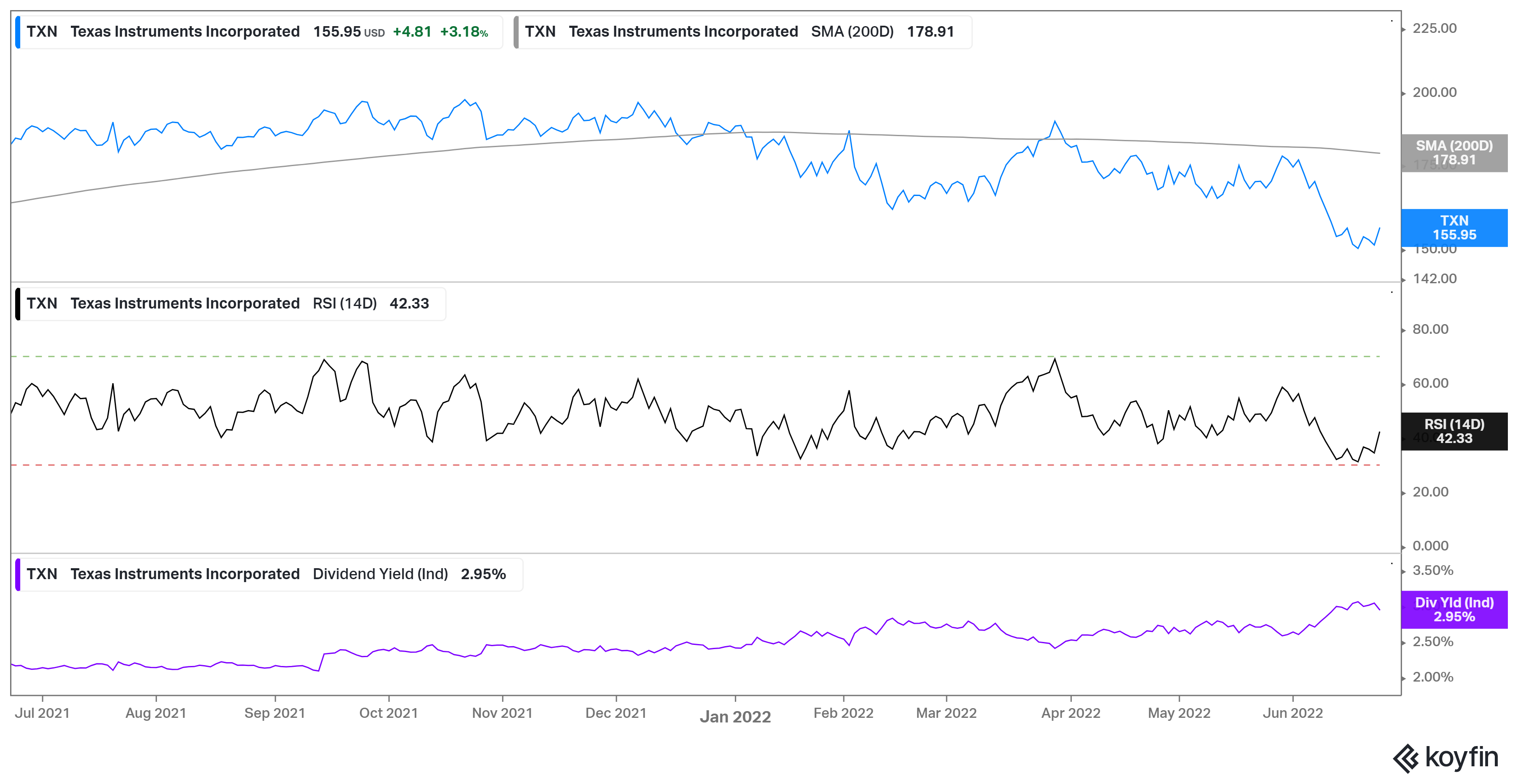Image resolution: width=1518 pixels, height=784 pixels.
Task: Click the purple Dividend Yield legend color bar
Action: point(18,575)
